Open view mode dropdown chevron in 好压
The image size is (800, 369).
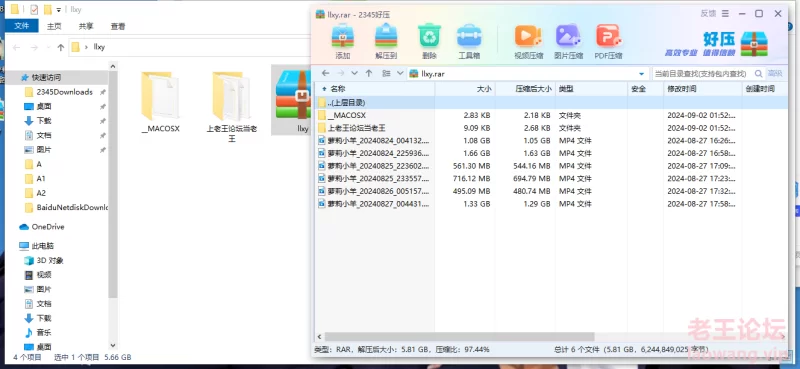(400, 73)
